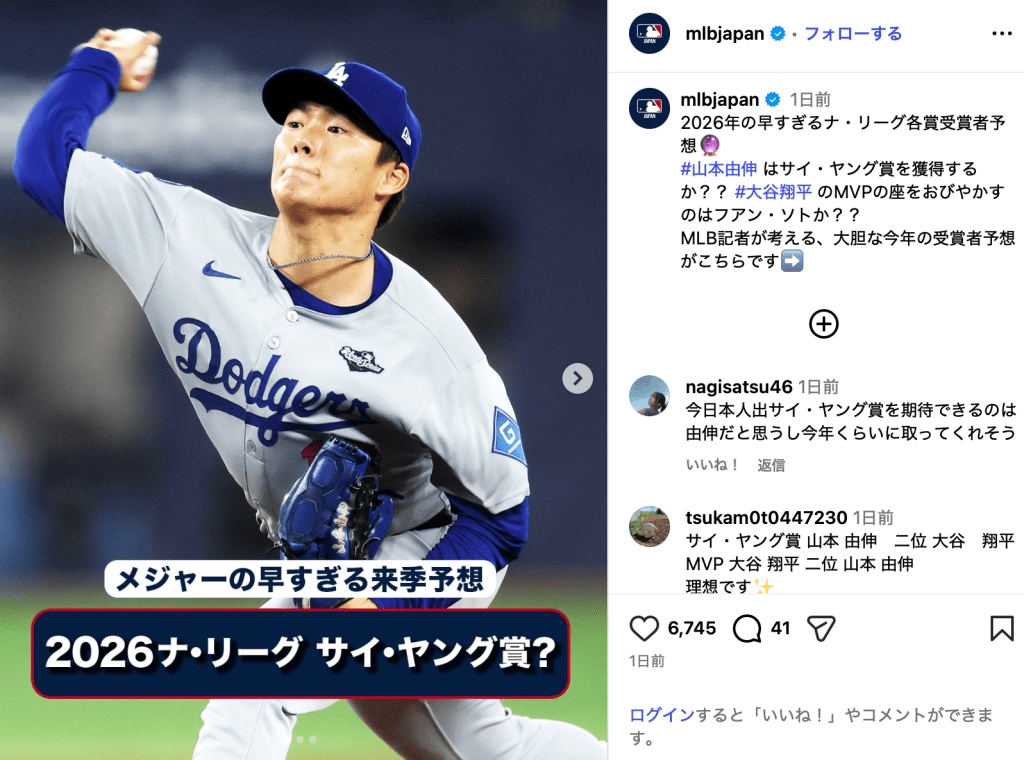
Task: Load more comments with the plus circle
Action: [x=824, y=324]
